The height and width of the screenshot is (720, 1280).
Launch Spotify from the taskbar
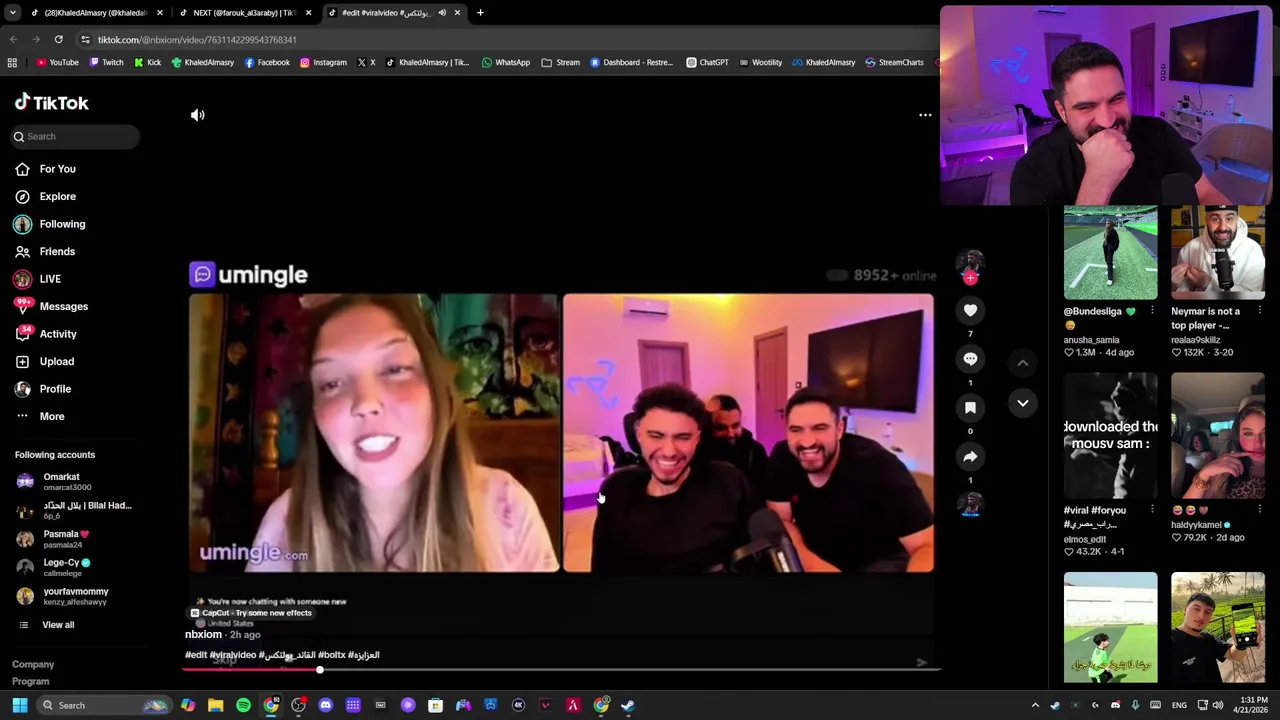point(243,705)
